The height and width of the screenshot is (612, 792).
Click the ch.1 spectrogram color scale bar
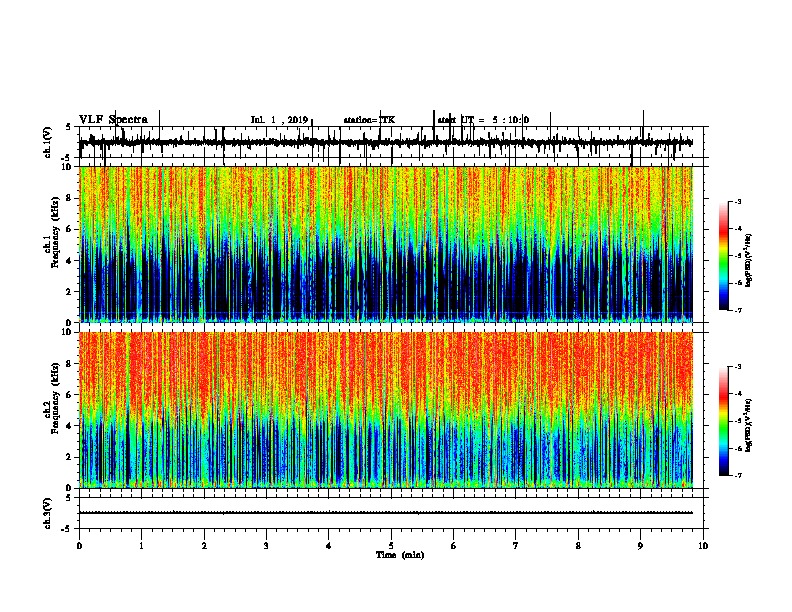(x=723, y=256)
